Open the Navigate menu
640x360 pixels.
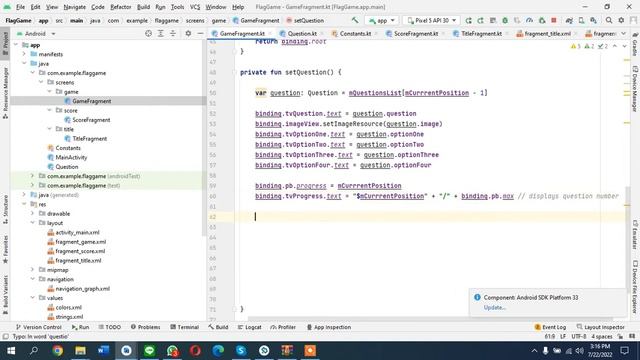[x=75, y=7]
